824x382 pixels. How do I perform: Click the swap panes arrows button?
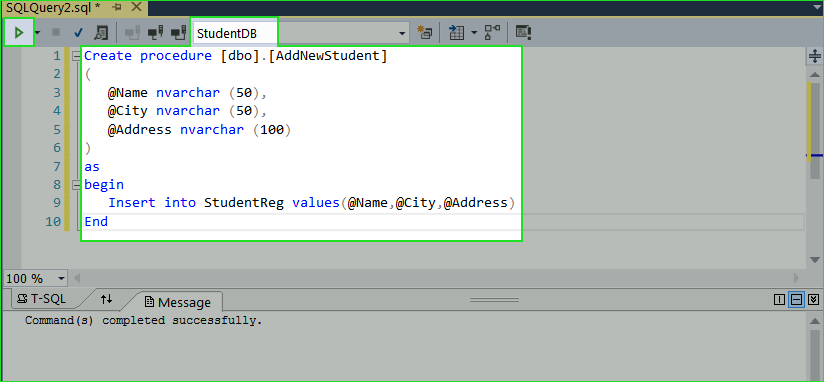tap(107, 299)
